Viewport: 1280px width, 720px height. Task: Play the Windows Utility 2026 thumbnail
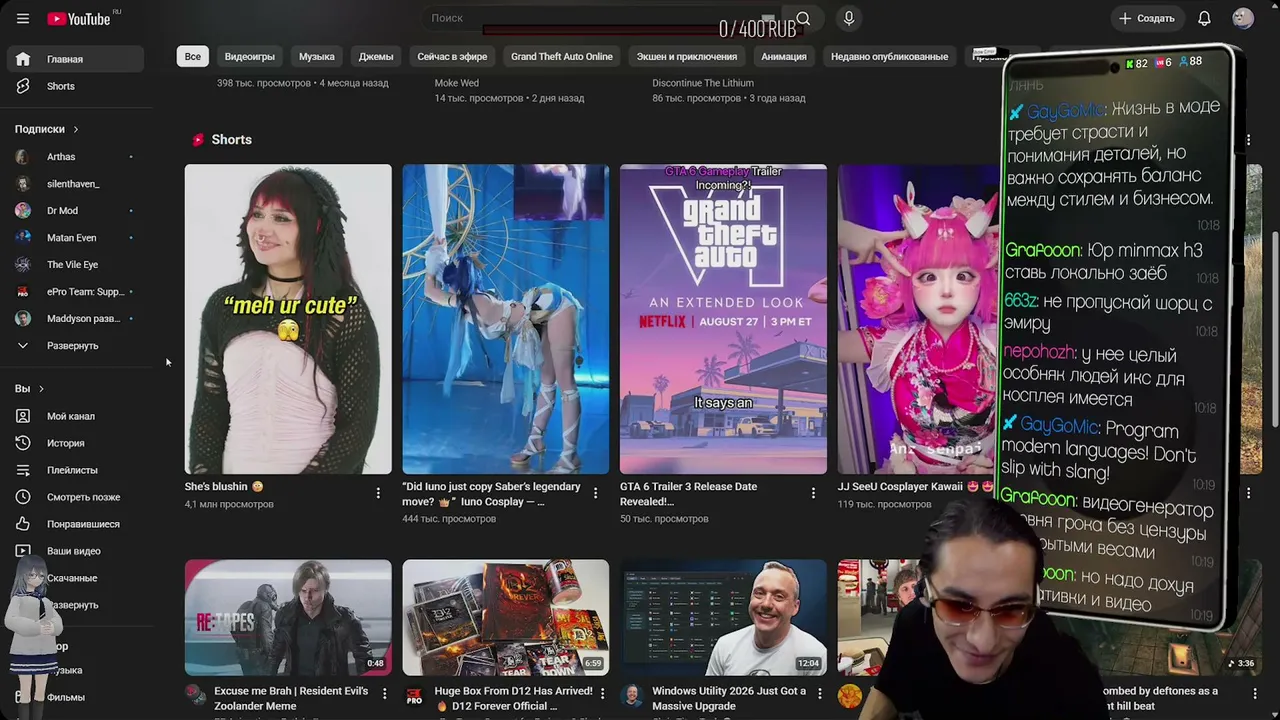point(723,617)
